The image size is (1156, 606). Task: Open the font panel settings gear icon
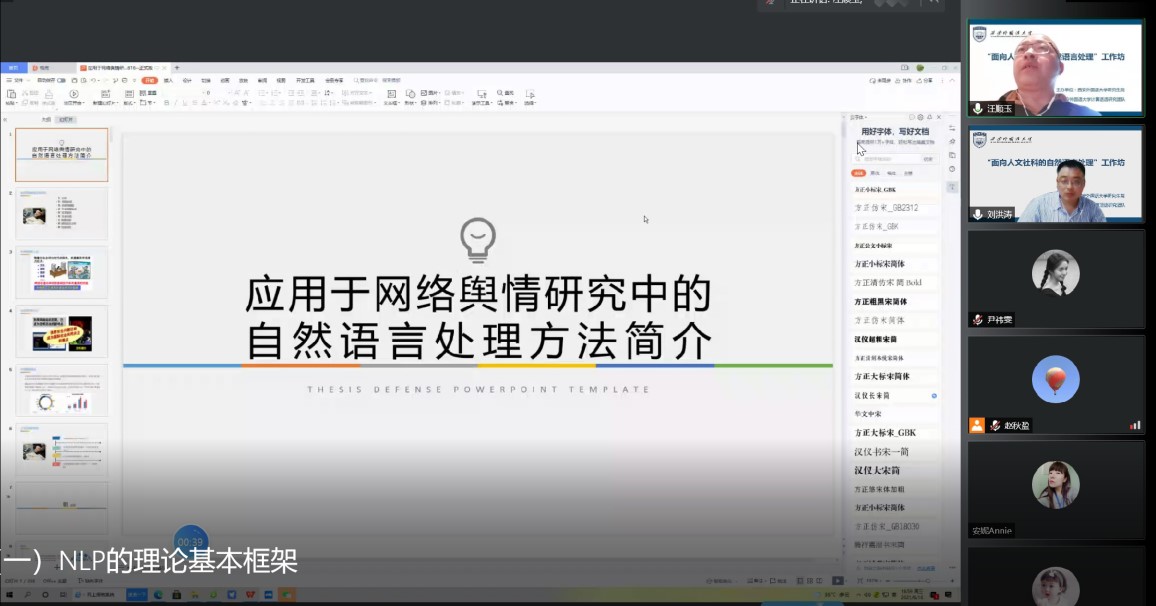pos(920,117)
